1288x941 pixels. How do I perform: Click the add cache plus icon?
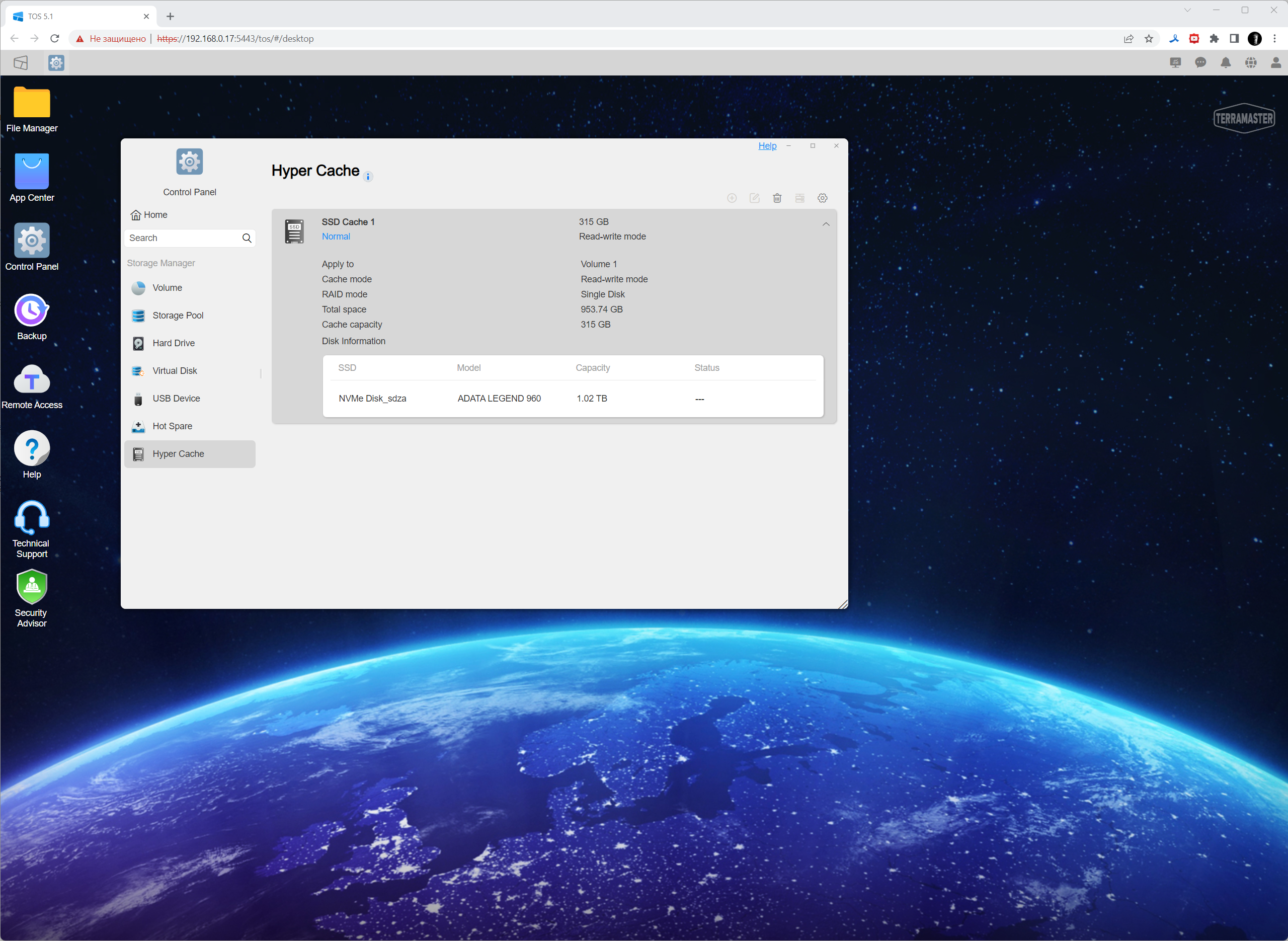tap(732, 198)
